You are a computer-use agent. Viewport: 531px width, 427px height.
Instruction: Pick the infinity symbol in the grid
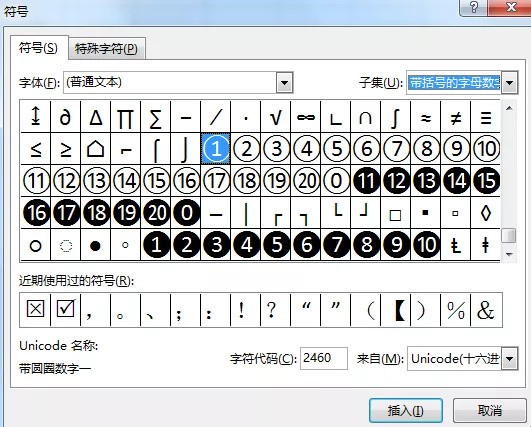(x=305, y=117)
